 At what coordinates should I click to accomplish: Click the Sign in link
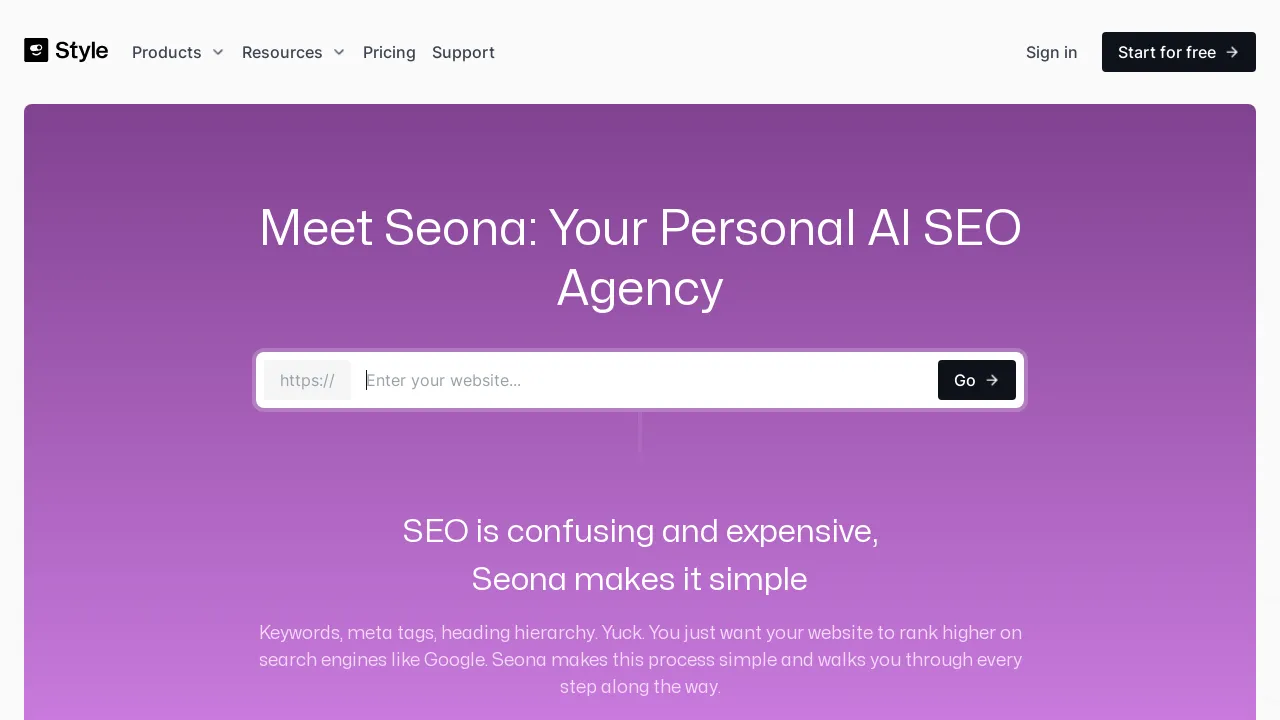(x=1051, y=52)
